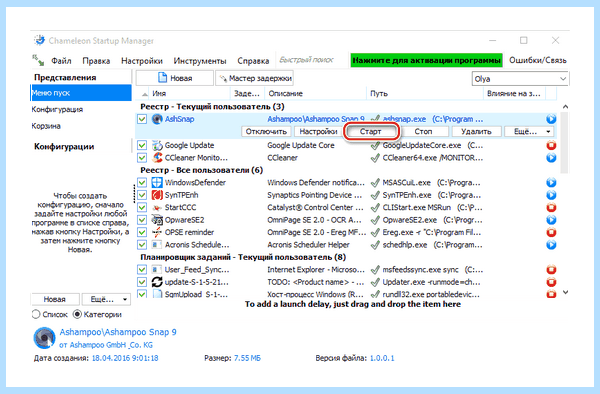The image size is (600, 394).
Task: Click scrollbar down arrow in list
Action: pyautogui.click(x=565, y=293)
